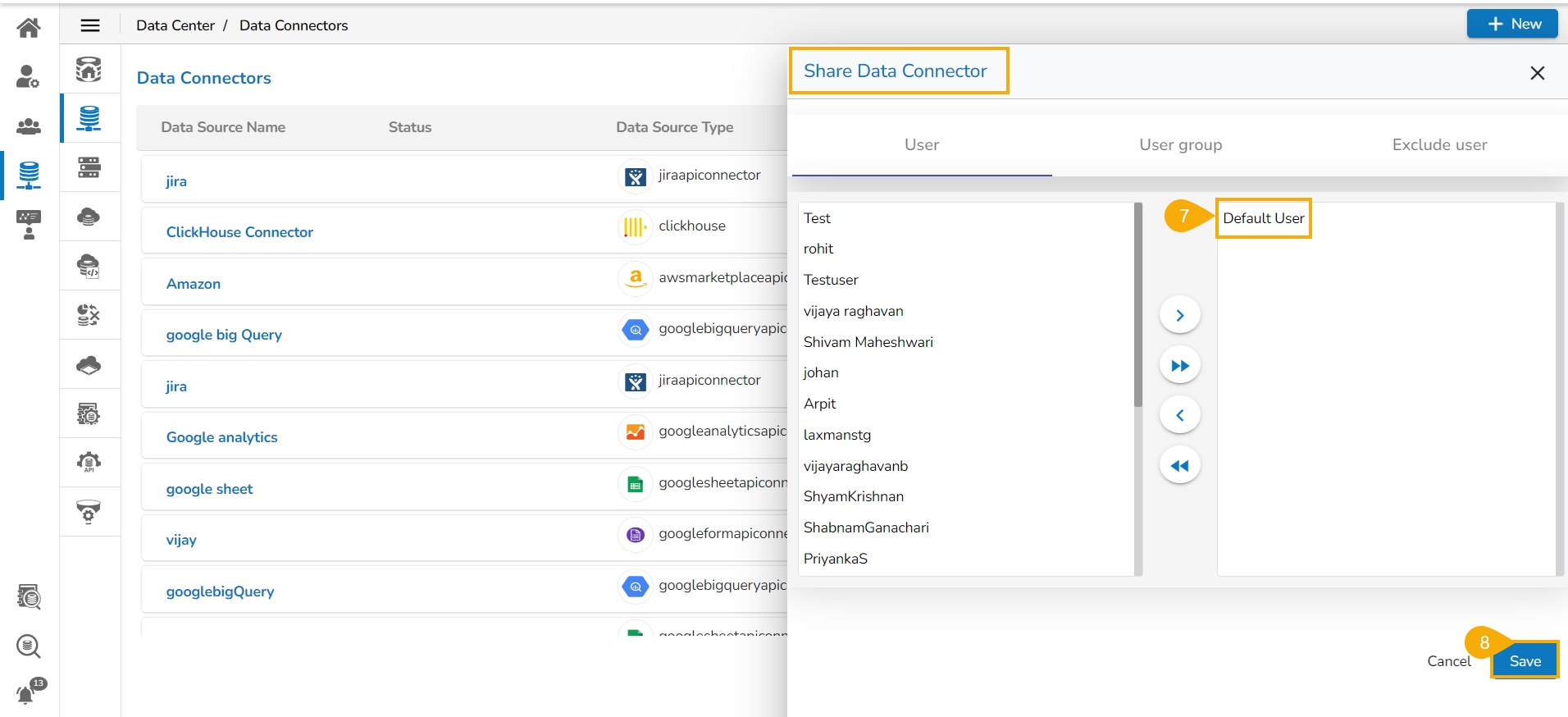Remove all users with double left arrow
This screenshot has width=1568, height=717.
pos(1179,466)
